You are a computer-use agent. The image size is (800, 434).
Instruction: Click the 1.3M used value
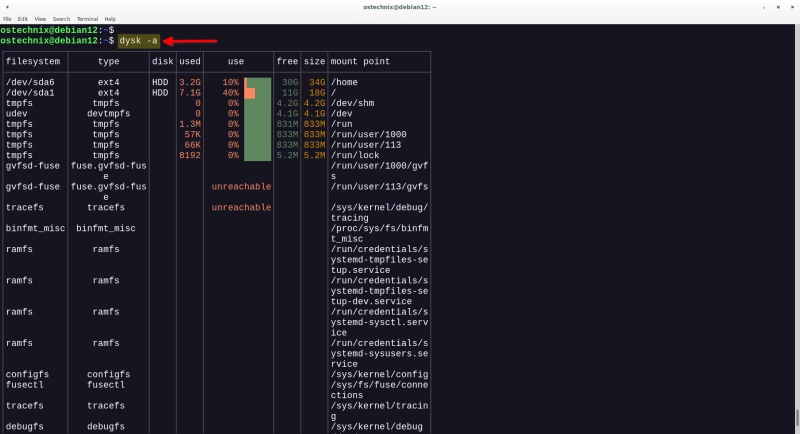pos(190,124)
